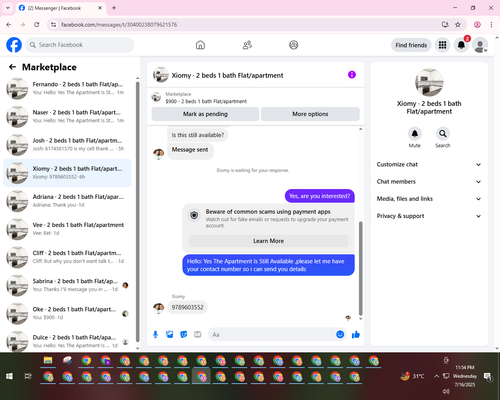Open the Josh conversation
This screenshot has height=400, width=500.
pos(68,145)
